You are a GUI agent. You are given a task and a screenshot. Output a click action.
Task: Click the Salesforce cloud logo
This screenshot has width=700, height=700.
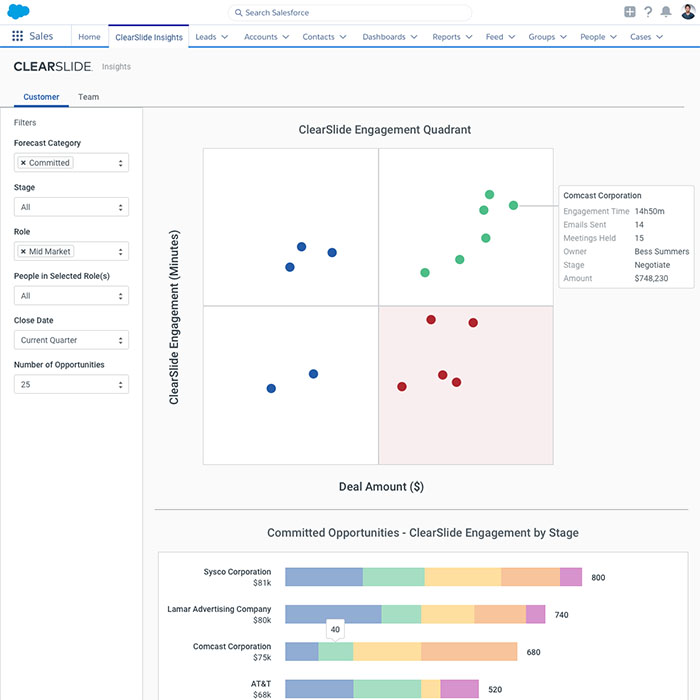18,12
